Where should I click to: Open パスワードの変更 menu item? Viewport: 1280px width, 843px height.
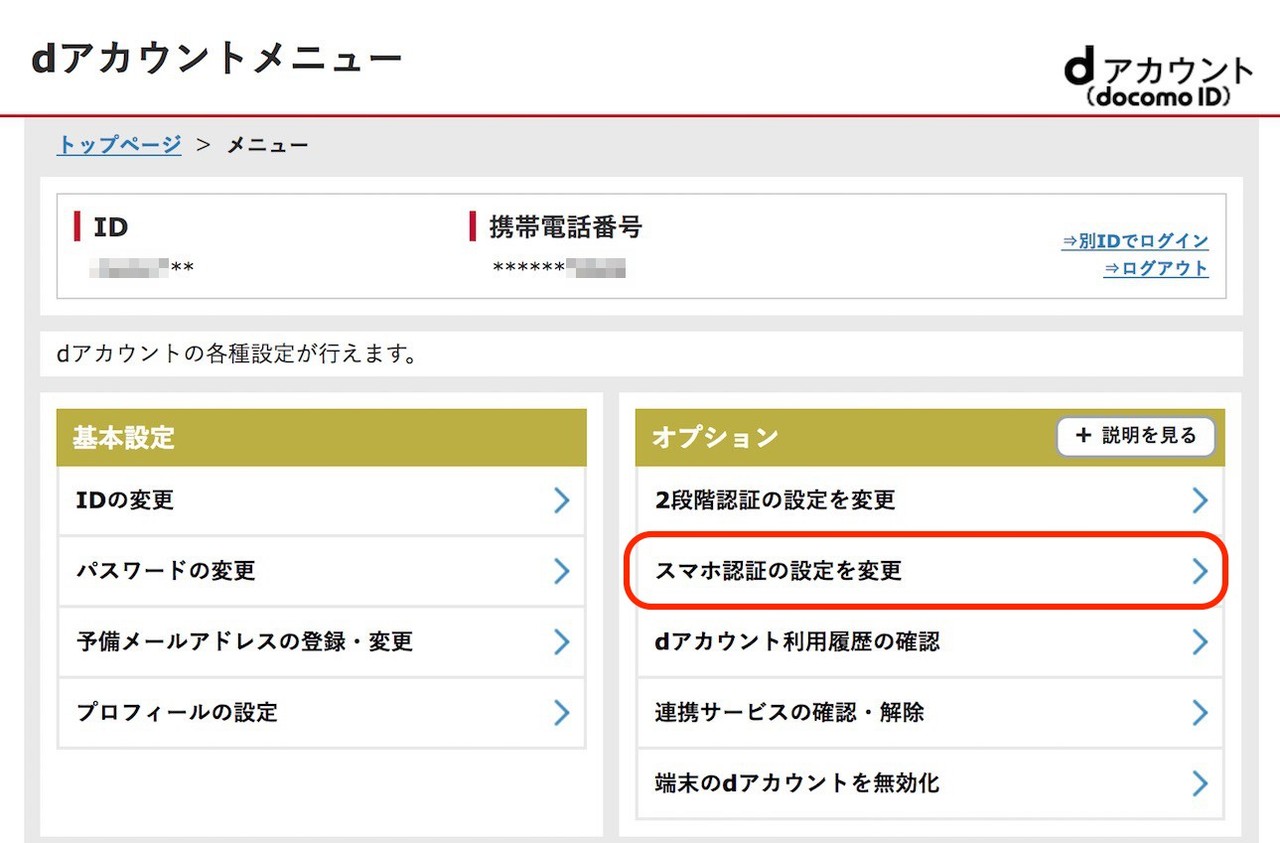click(x=321, y=571)
